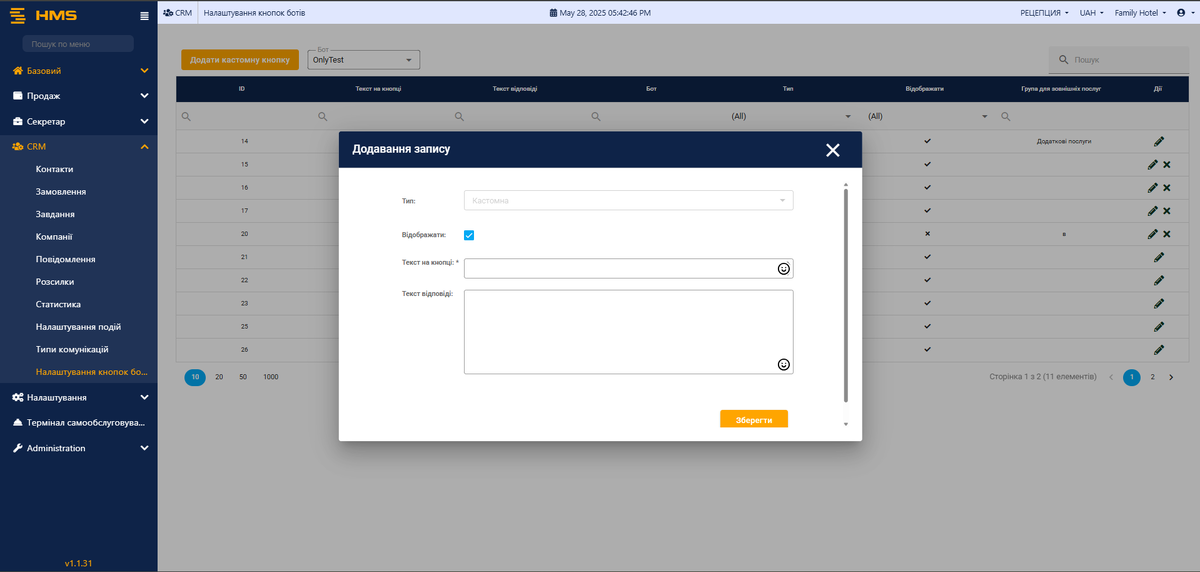Select 1000 rows per page option
Image resolution: width=1200 pixels, height=572 pixels.
pos(271,377)
